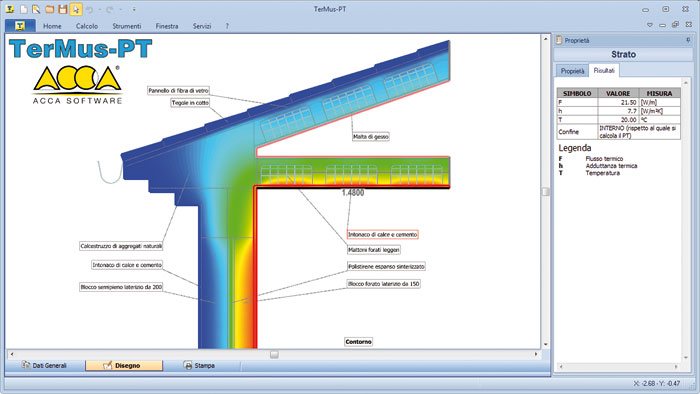Restore the inner document window
The width and height of the screenshot is (700, 394).
coord(675,25)
